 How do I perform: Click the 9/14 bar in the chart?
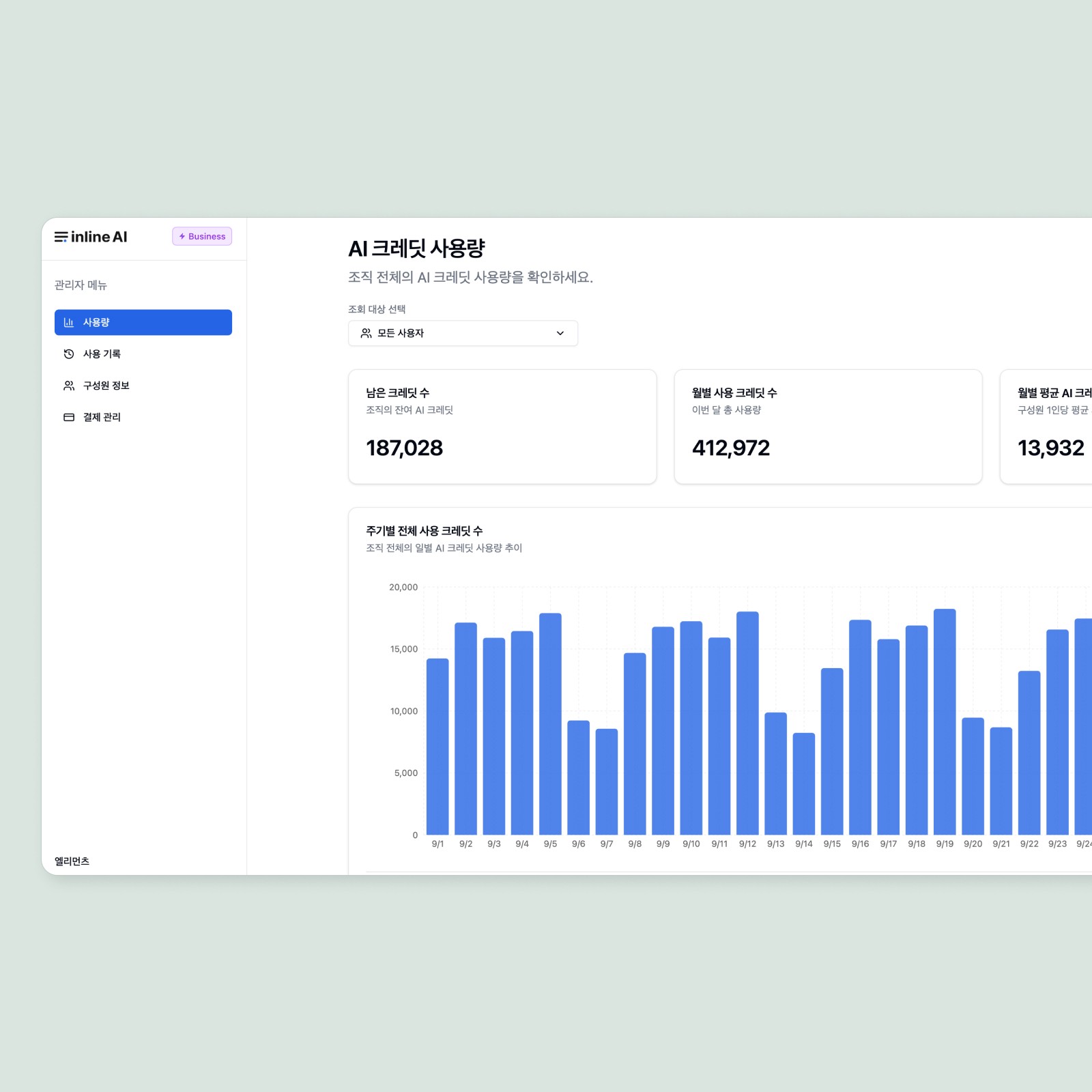[804, 784]
